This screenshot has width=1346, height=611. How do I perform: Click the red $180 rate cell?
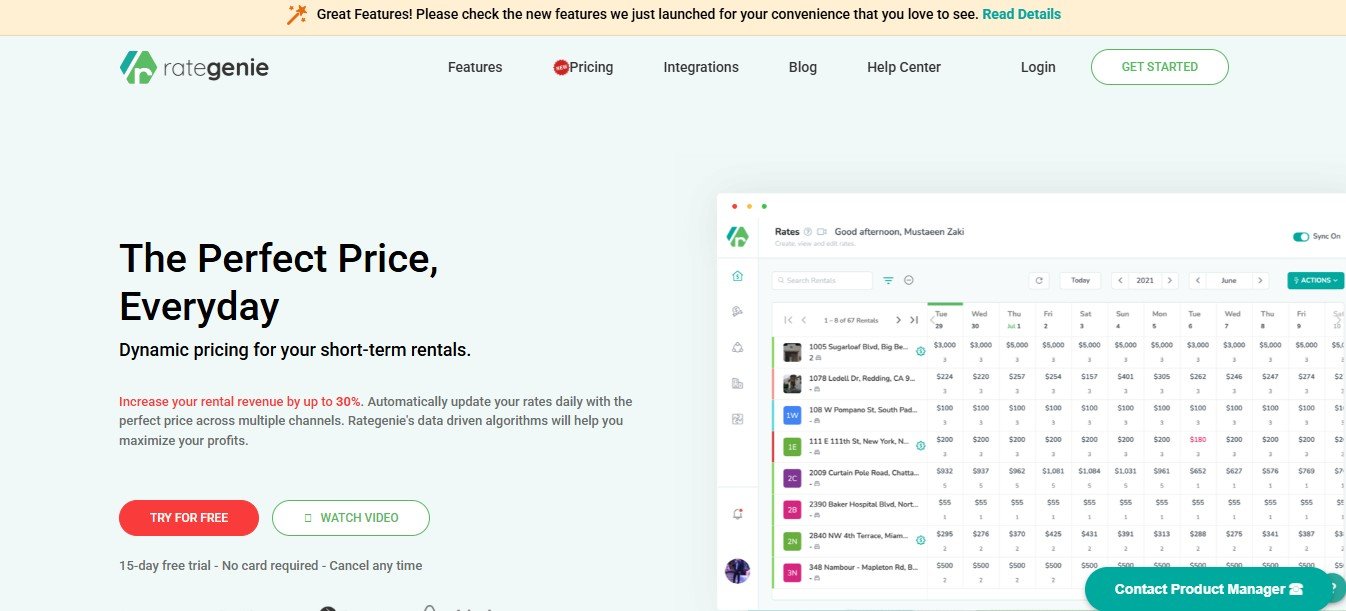pyautogui.click(x=1197, y=440)
